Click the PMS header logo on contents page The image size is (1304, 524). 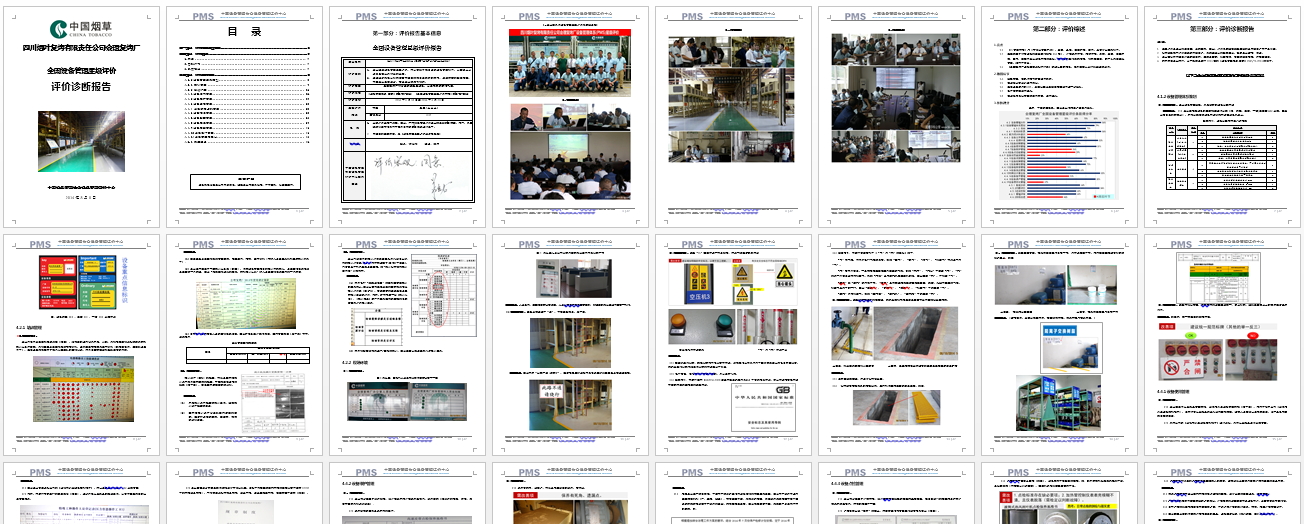point(202,18)
